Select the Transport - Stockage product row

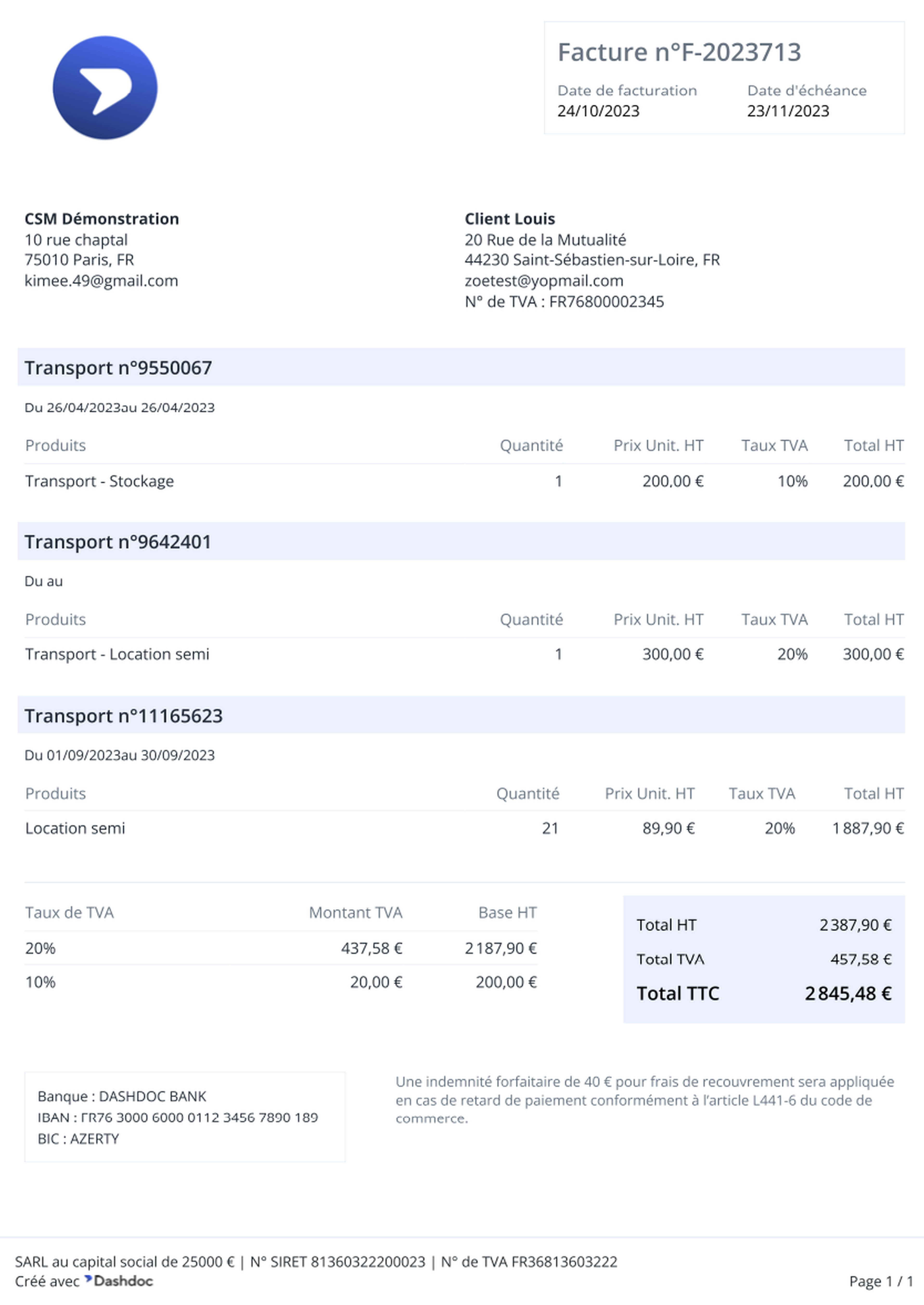(464, 481)
